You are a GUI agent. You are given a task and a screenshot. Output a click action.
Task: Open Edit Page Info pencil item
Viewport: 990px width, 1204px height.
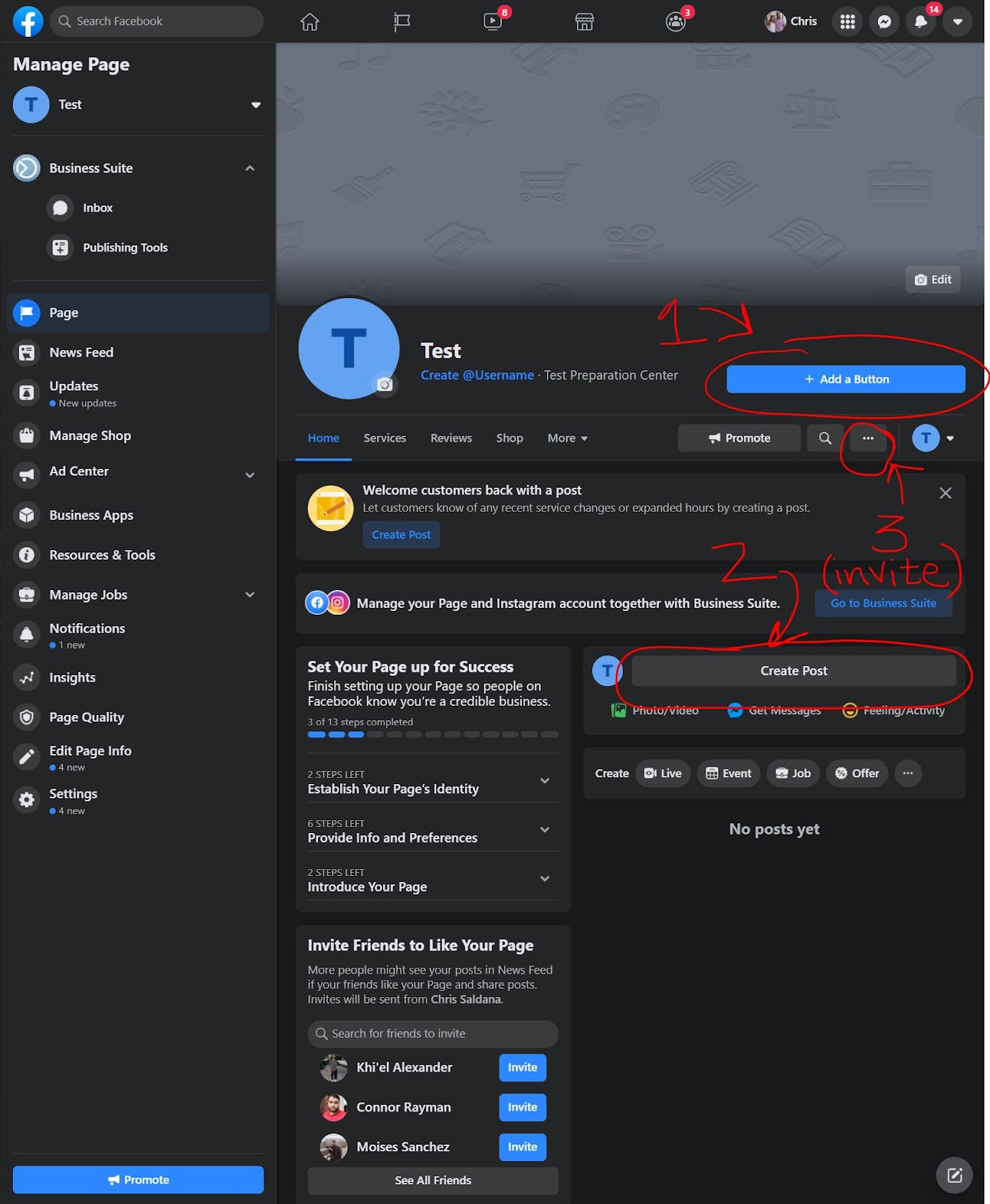click(138, 758)
